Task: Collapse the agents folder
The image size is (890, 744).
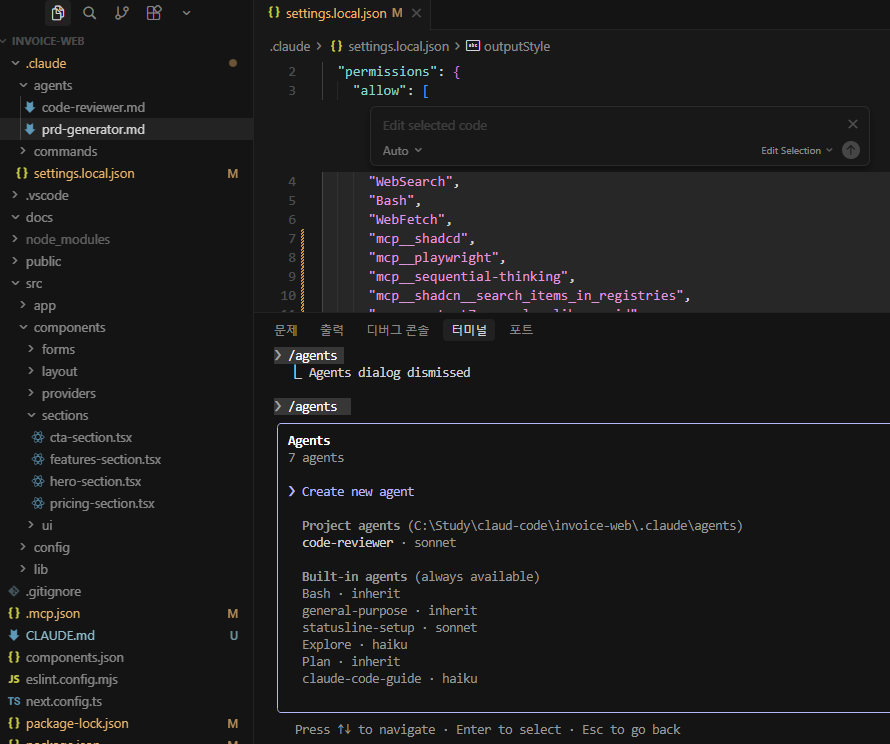Action: (x=52, y=85)
